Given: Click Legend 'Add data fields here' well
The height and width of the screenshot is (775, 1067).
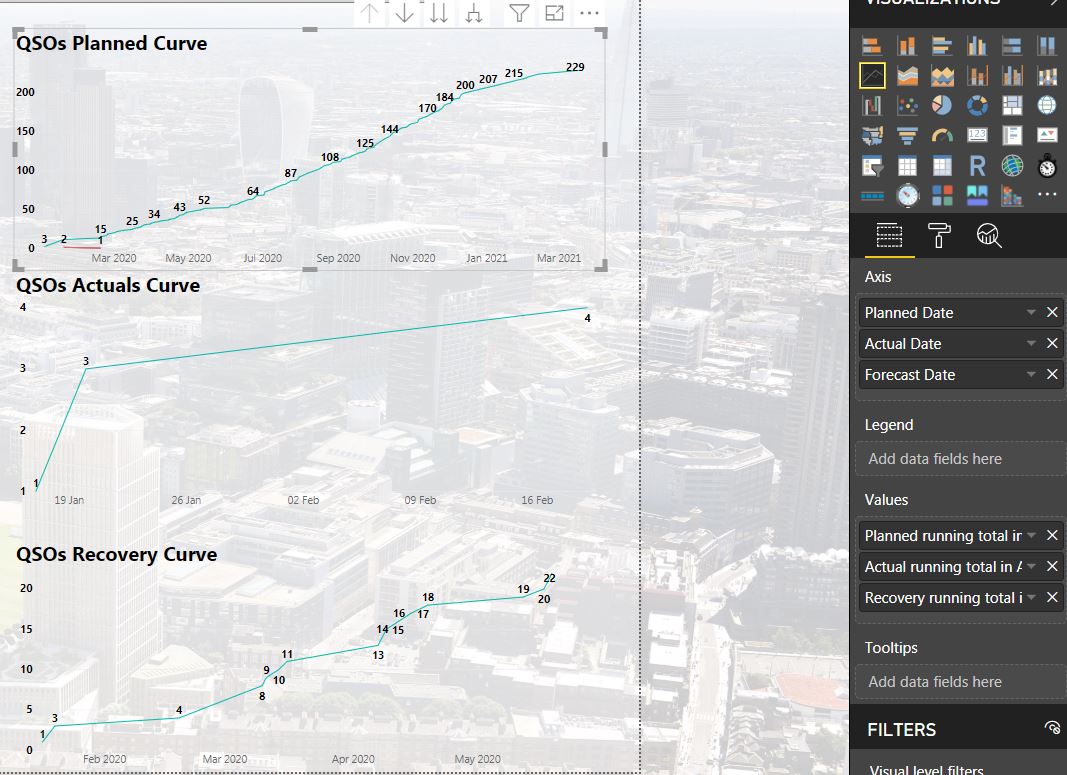Looking at the screenshot, I should [x=960, y=459].
